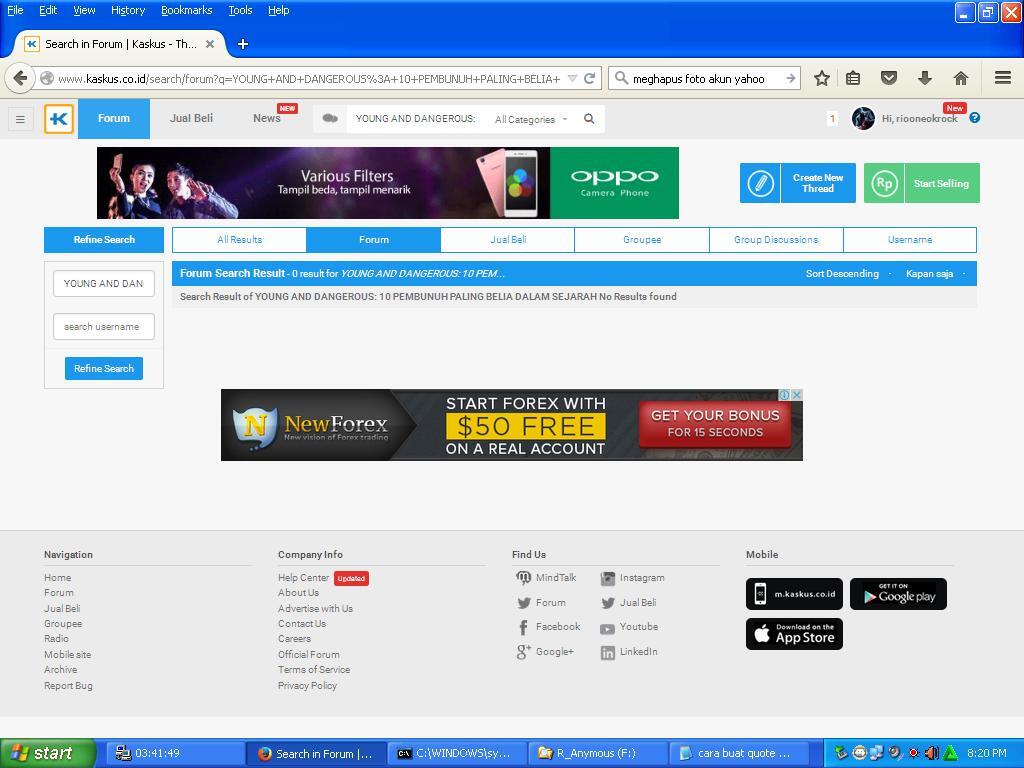The height and width of the screenshot is (768, 1024).
Task: Click the Create New Thread button
Action: click(x=797, y=183)
